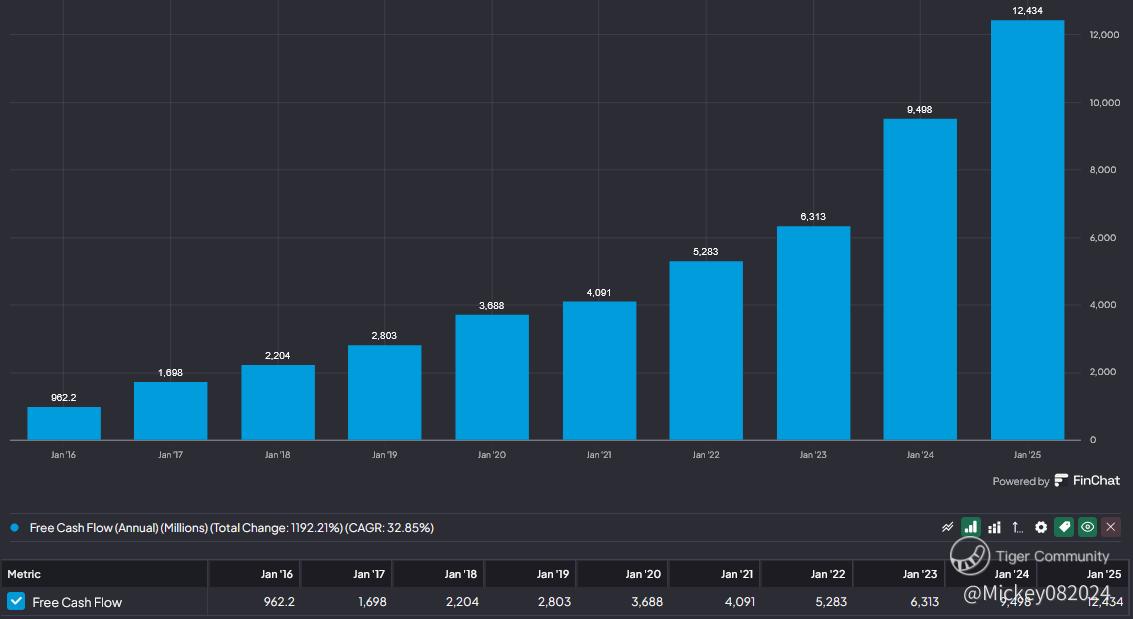Image resolution: width=1133 pixels, height=619 pixels.
Task: Hide series using the eye icon
Action: (x=1087, y=527)
